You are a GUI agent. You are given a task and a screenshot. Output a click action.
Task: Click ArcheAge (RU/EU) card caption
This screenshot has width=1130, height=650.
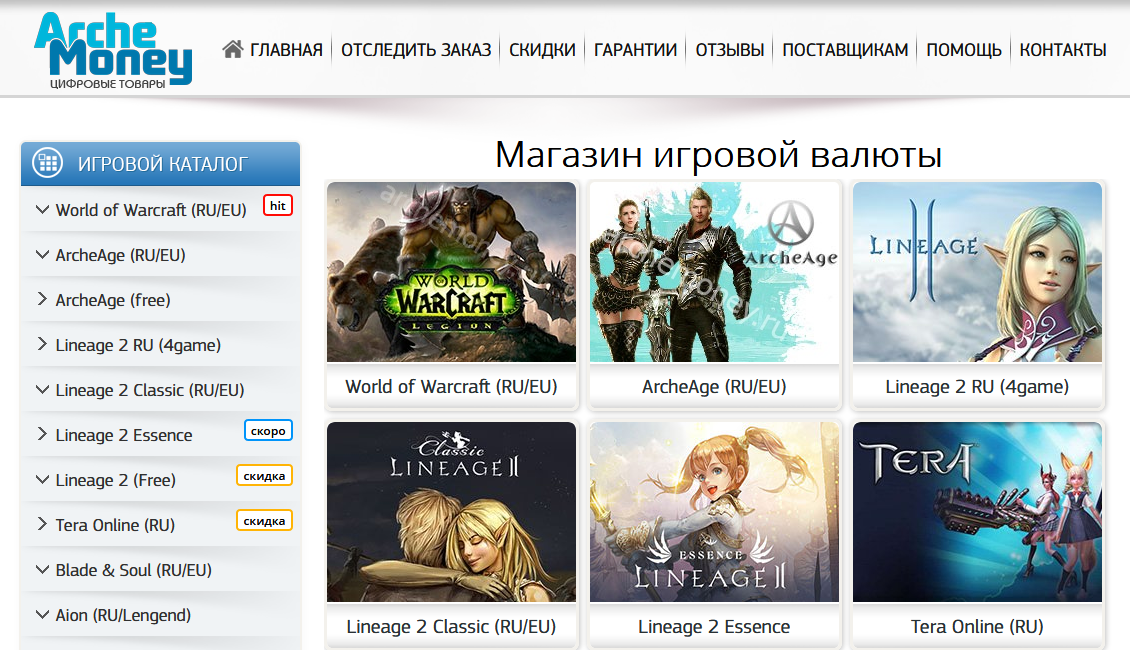coord(714,387)
